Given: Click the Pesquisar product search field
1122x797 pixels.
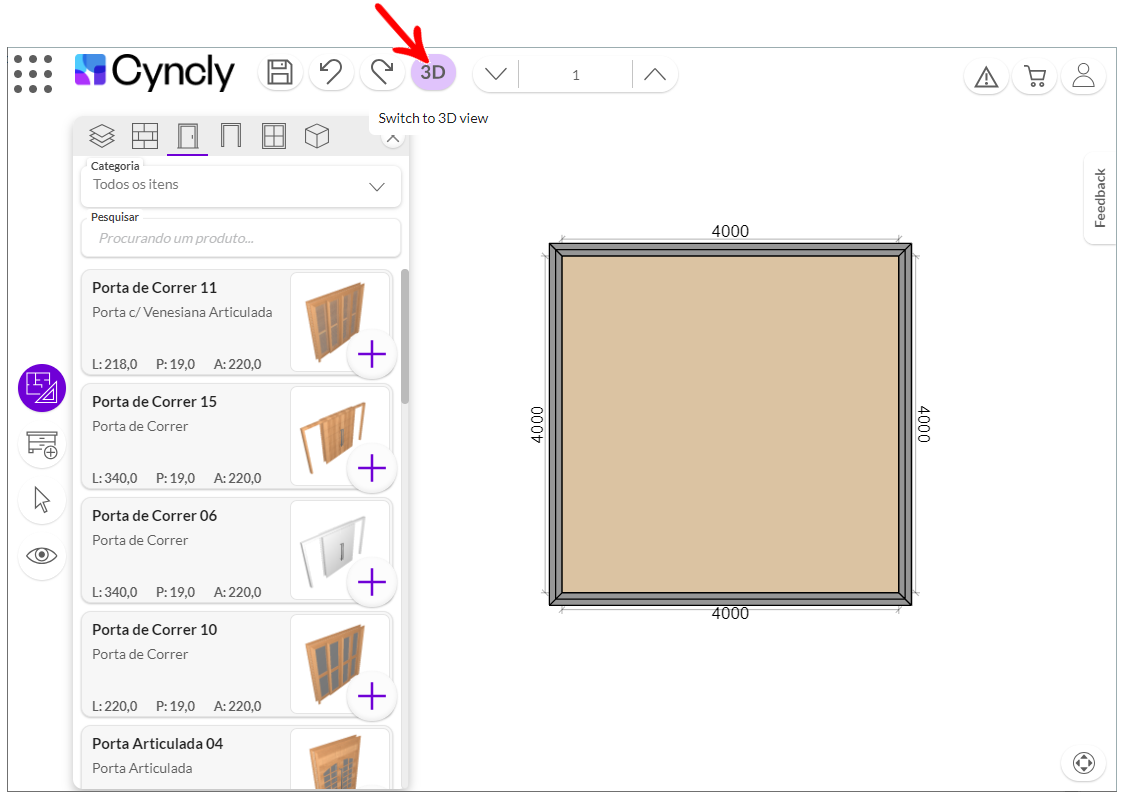Looking at the screenshot, I should coord(241,238).
